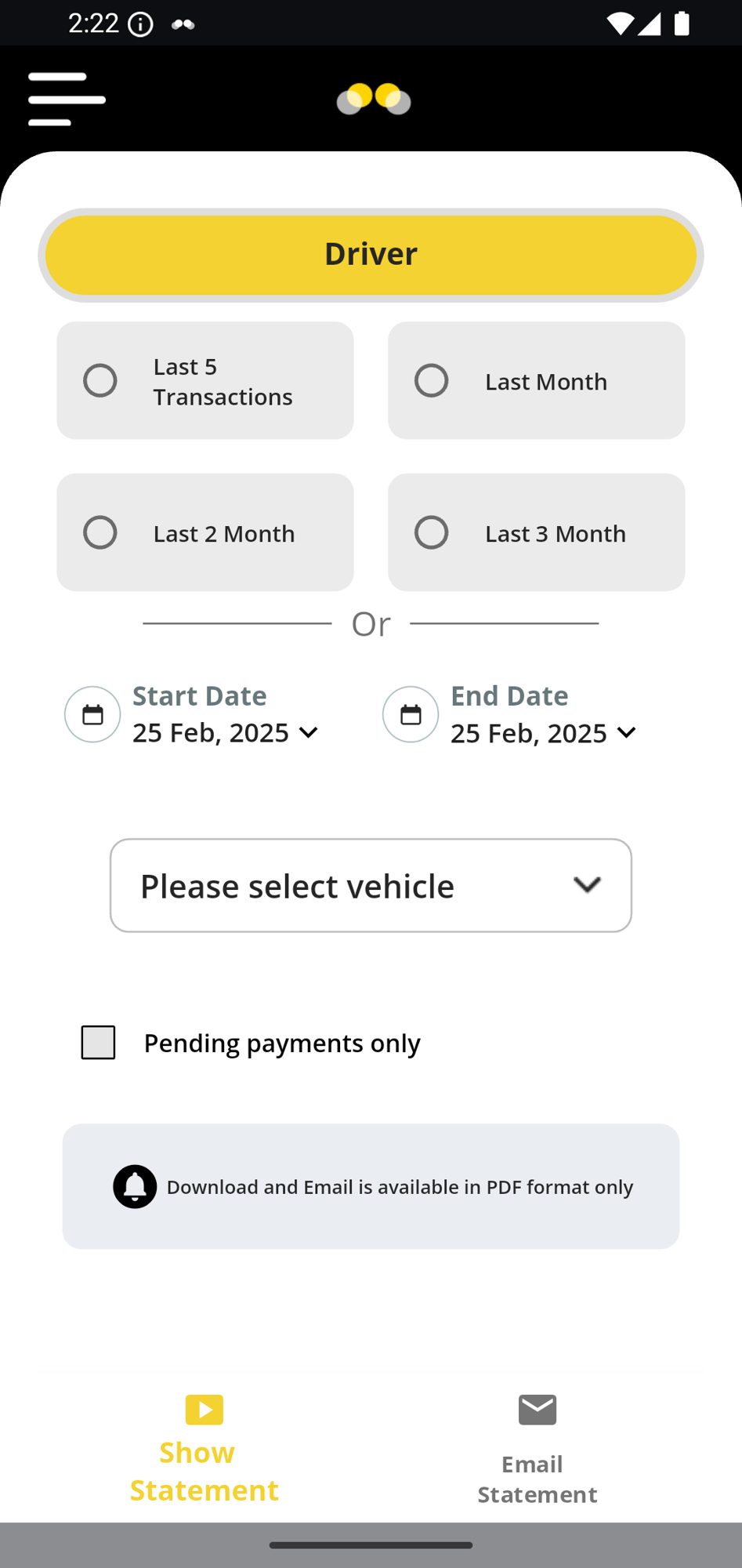Expand the End Date dropdown arrow
This screenshot has width=742, height=1568.
(x=626, y=732)
